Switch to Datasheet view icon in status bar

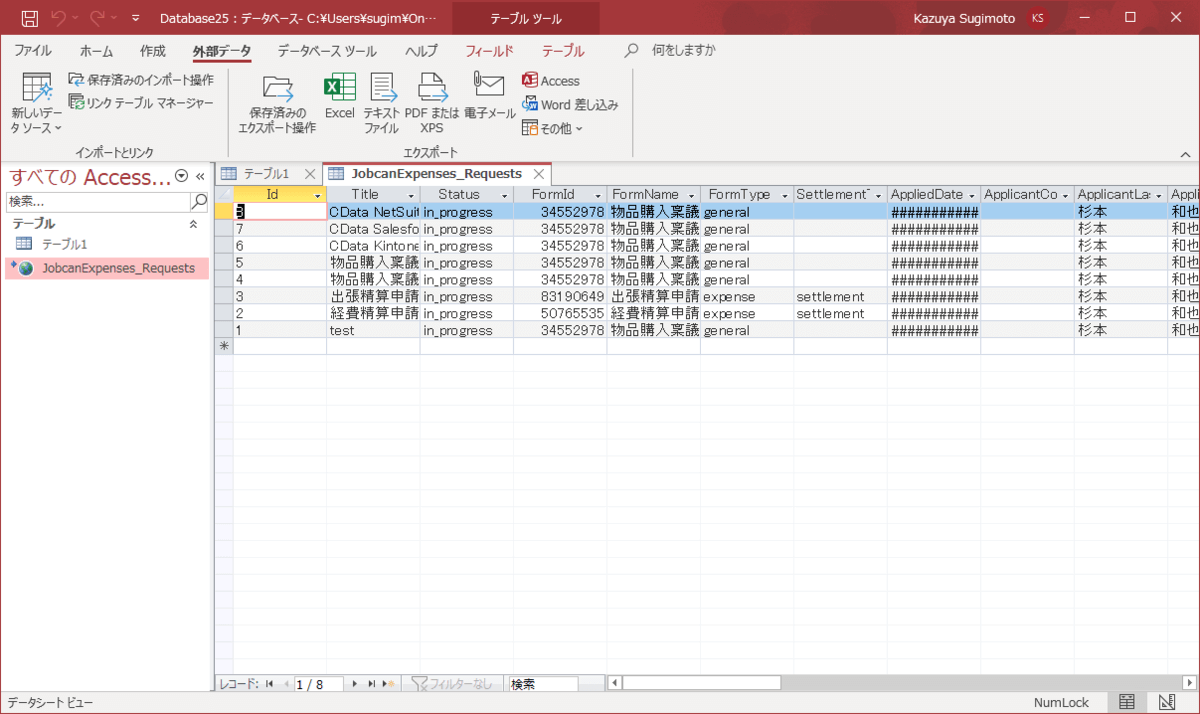[x=1127, y=702]
